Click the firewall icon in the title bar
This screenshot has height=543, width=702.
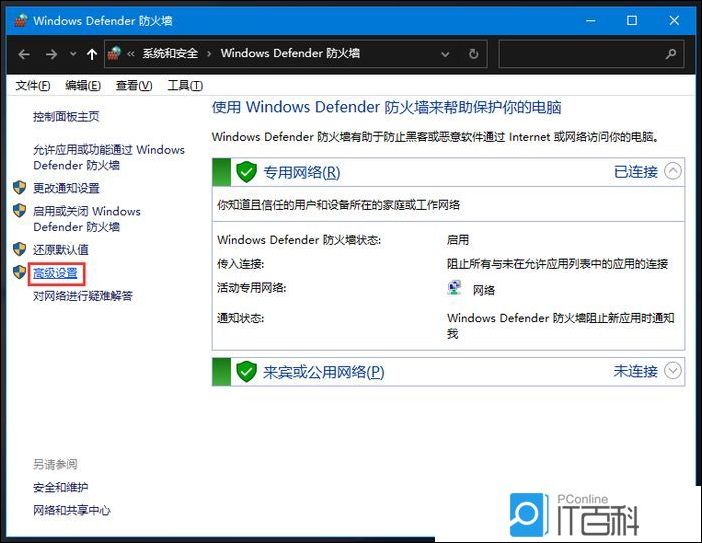pos(21,21)
